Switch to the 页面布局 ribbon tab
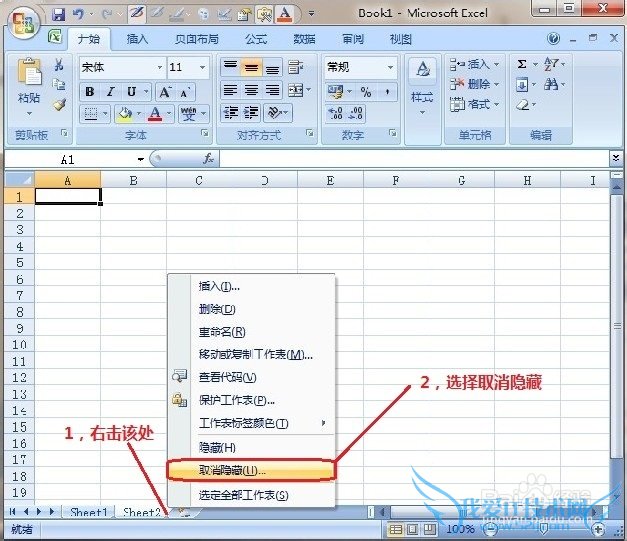This screenshot has width=627, height=541. 197,39
